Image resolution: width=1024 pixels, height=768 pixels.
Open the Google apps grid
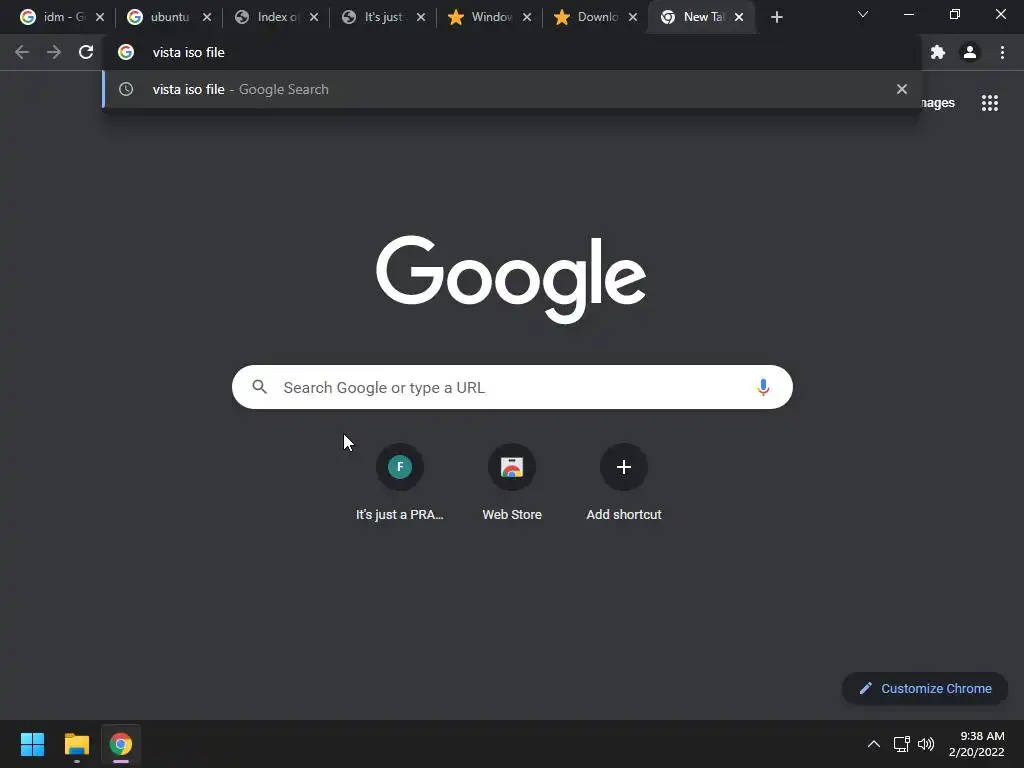click(x=990, y=103)
